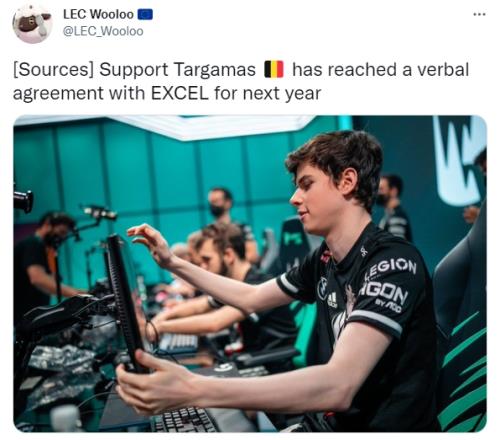Select the word "Targamas" in the tweet
The image size is (500, 440).
pyautogui.click(x=215, y=70)
